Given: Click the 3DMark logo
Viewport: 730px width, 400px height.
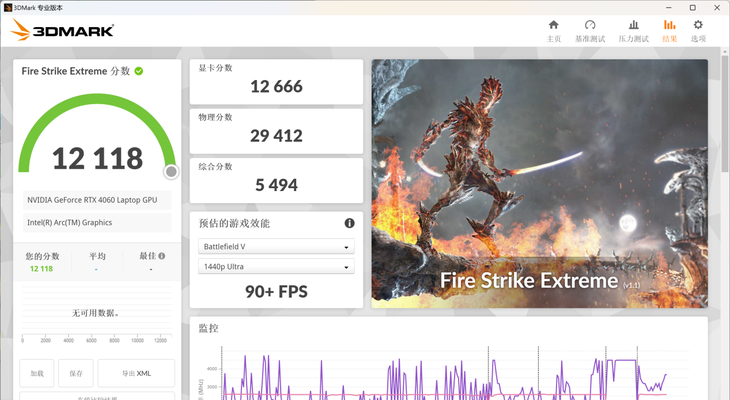Looking at the screenshot, I should pyautogui.click(x=62, y=30).
